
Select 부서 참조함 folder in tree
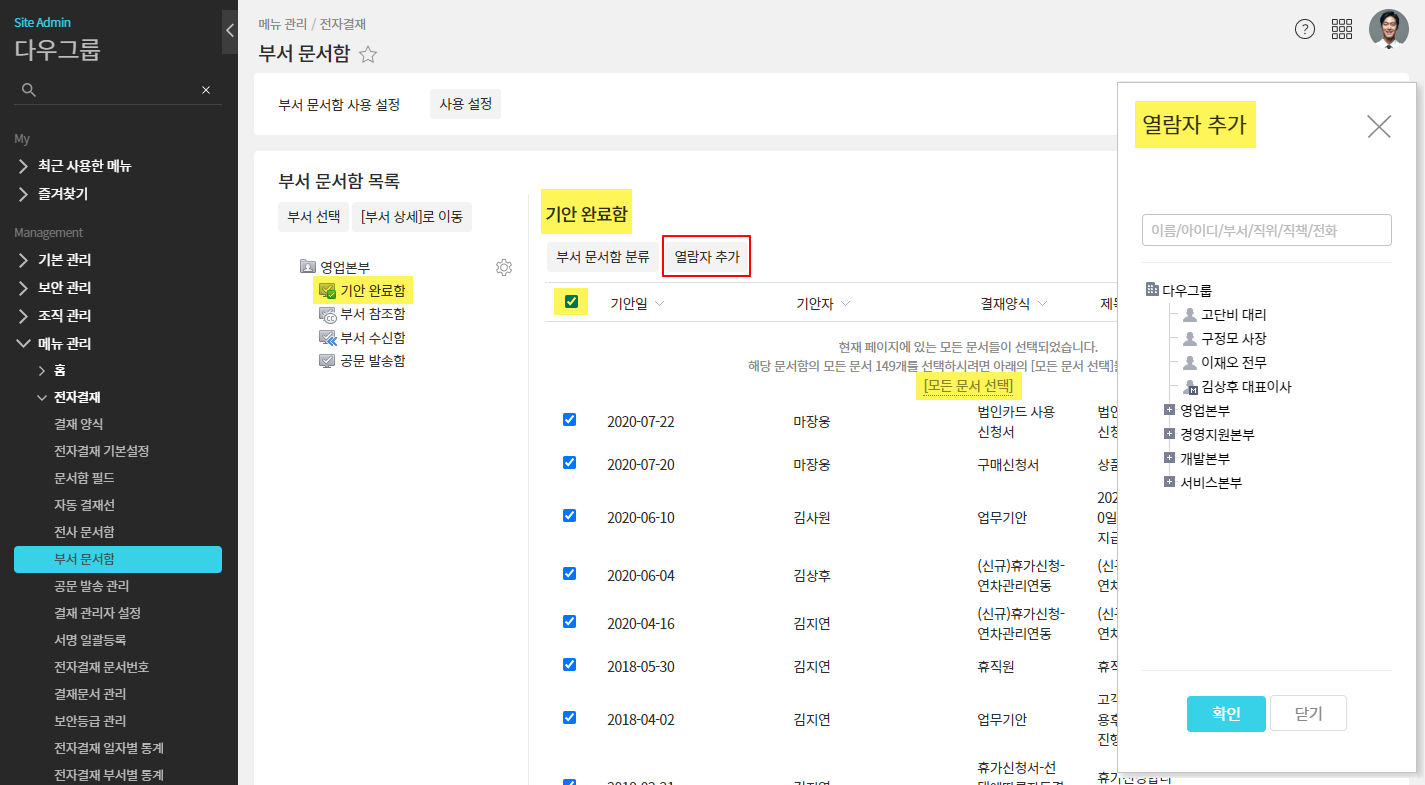point(372,314)
